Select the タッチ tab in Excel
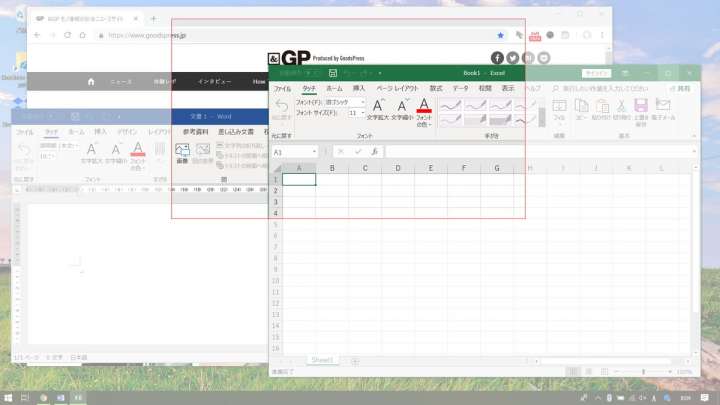 click(x=309, y=88)
